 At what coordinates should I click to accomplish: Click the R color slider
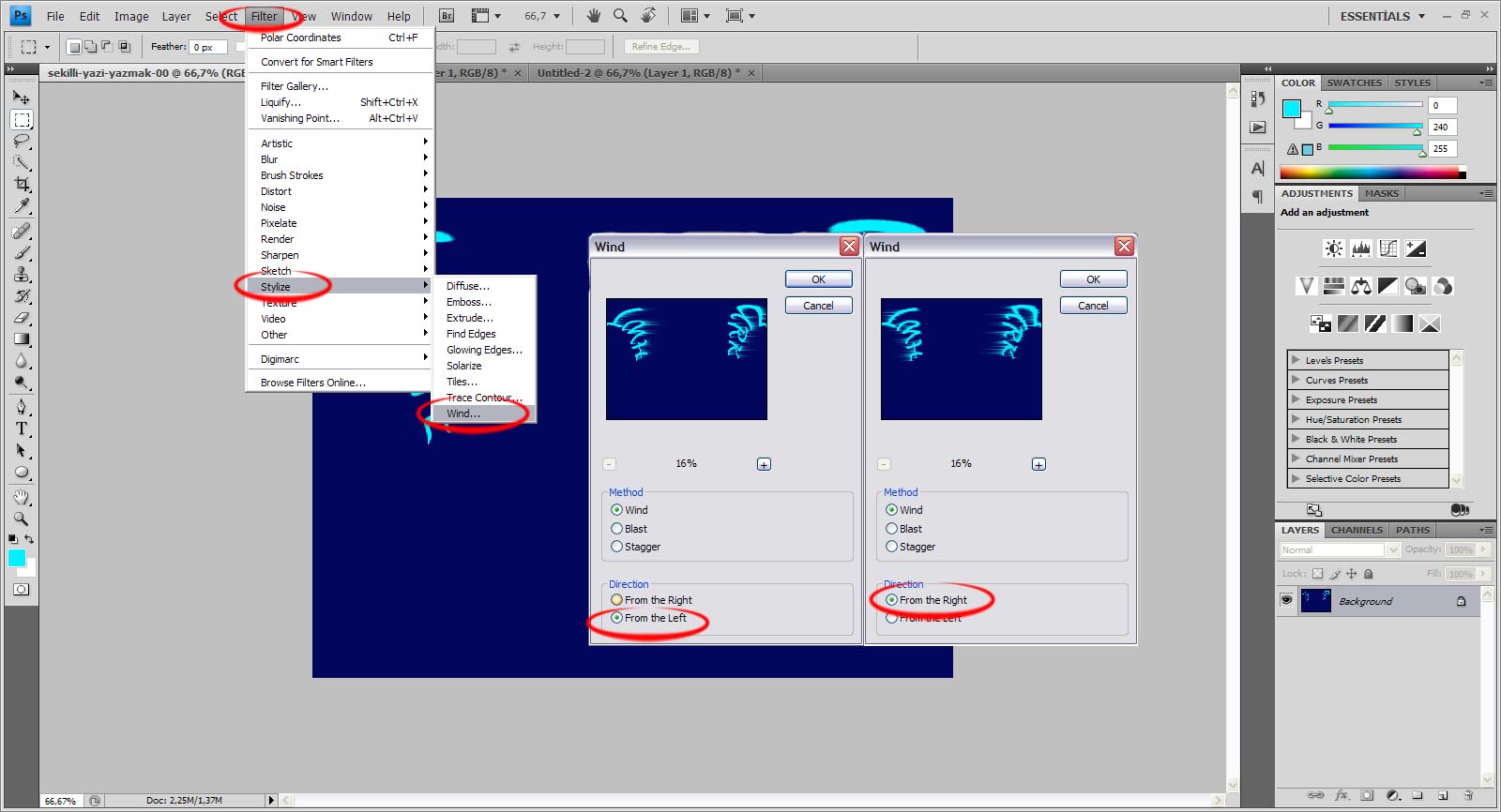click(1375, 105)
